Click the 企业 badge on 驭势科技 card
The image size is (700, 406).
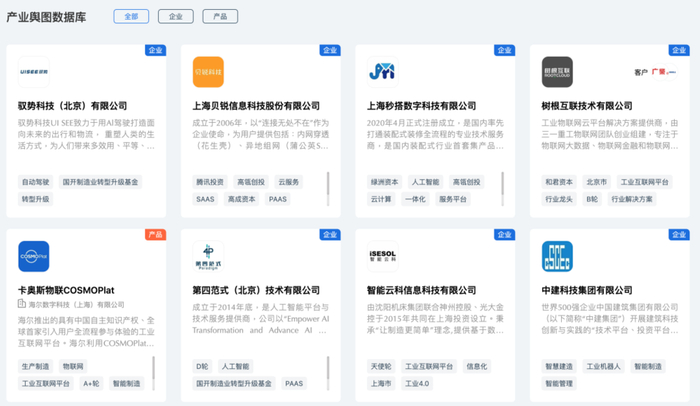(x=155, y=50)
